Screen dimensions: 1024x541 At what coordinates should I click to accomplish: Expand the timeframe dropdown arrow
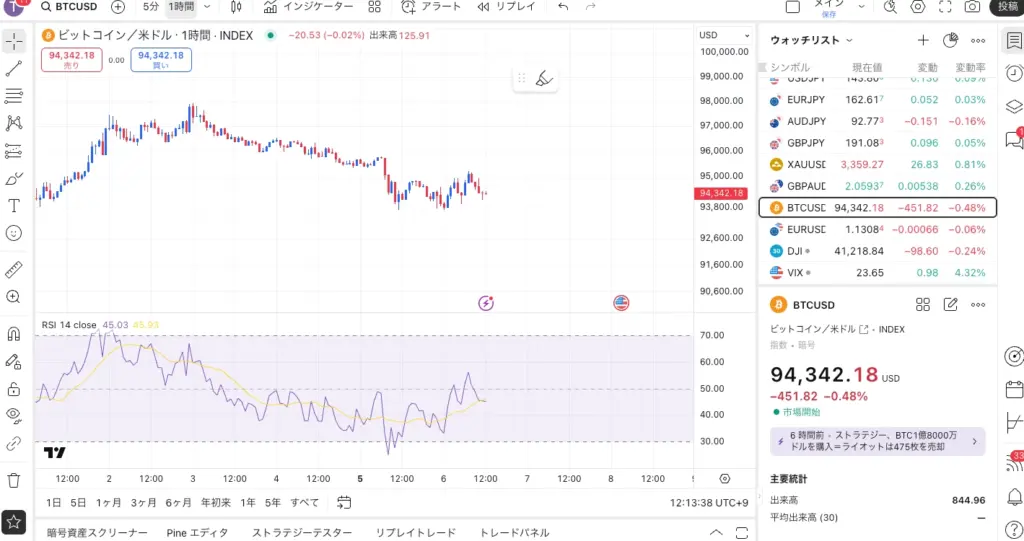(x=207, y=7)
